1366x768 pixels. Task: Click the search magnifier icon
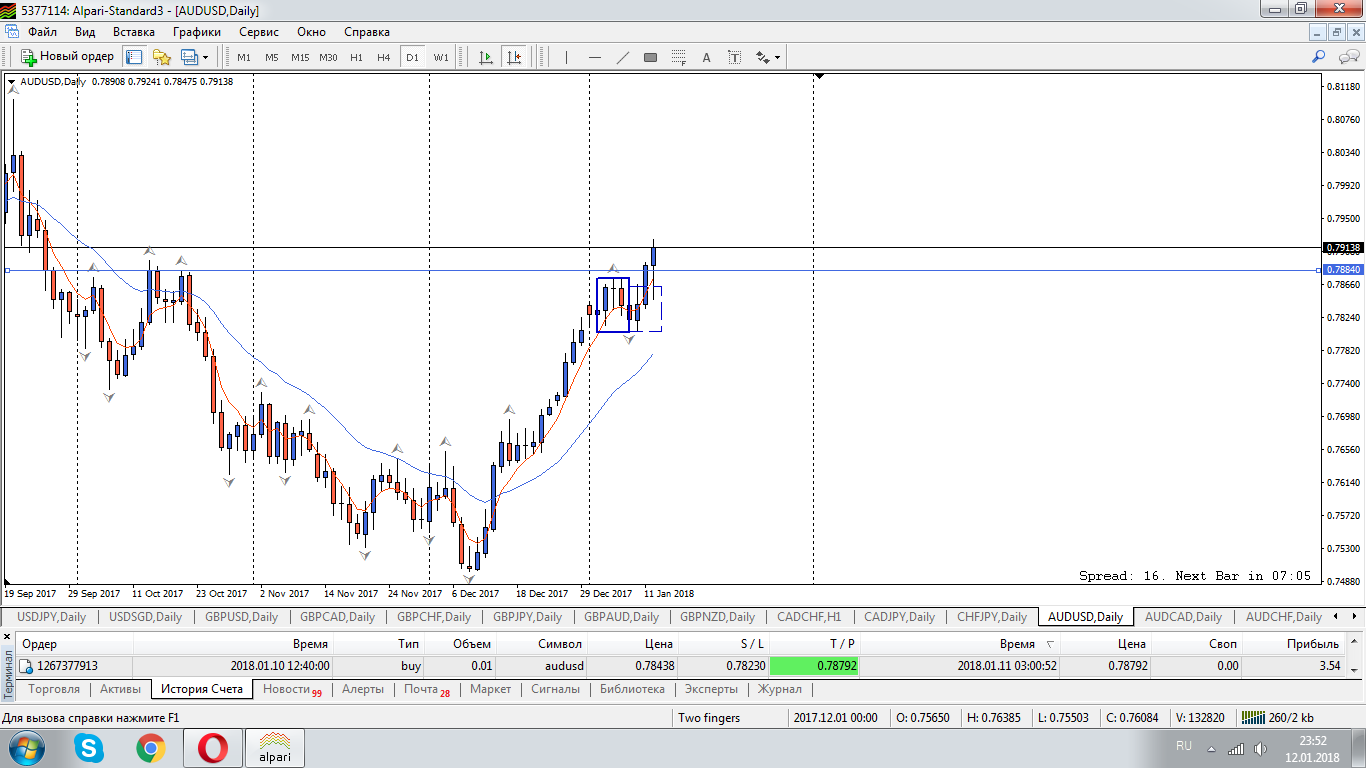pyautogui.click(x=1319, y=57)
